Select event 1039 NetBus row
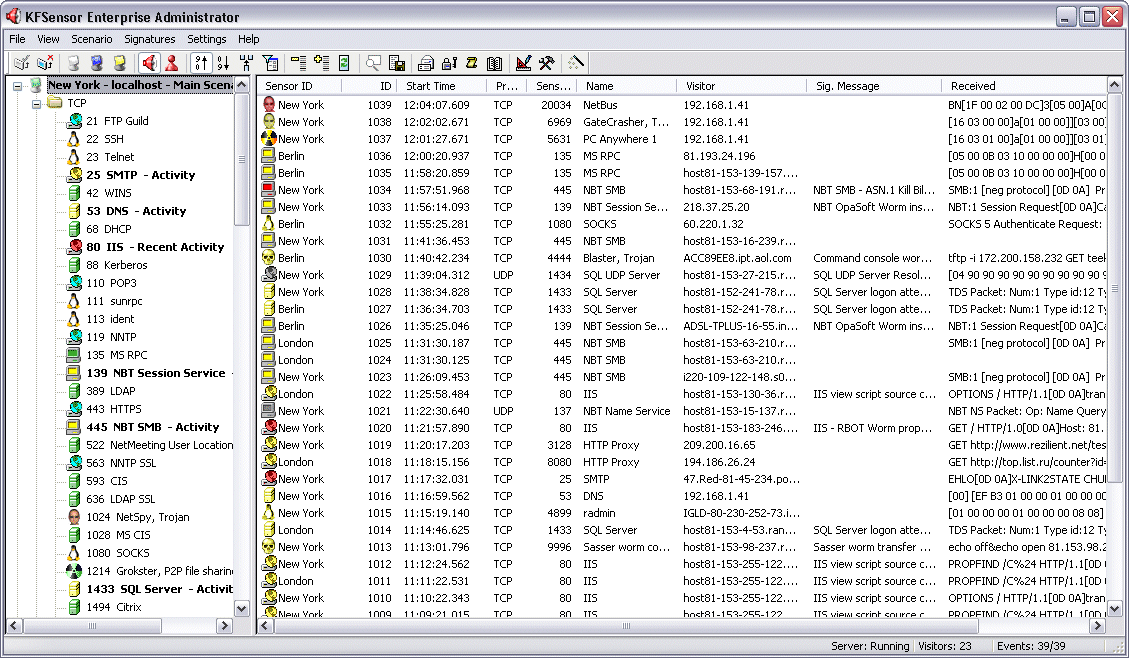The height and width of the screenshot is (658, 1129). coord(683,105)
